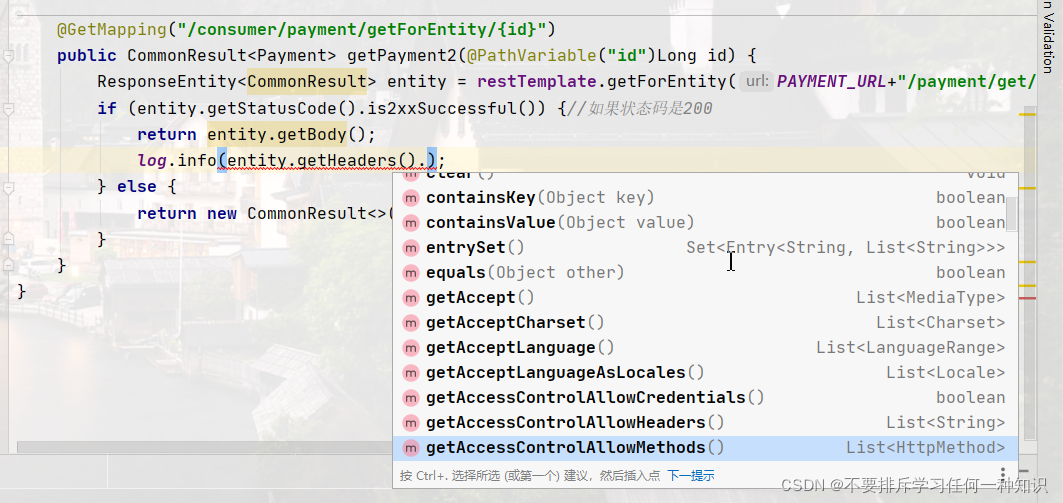The image size is (1063, 503).
Task: Choose entrySet() from the completion list
Action: (705, 248)
